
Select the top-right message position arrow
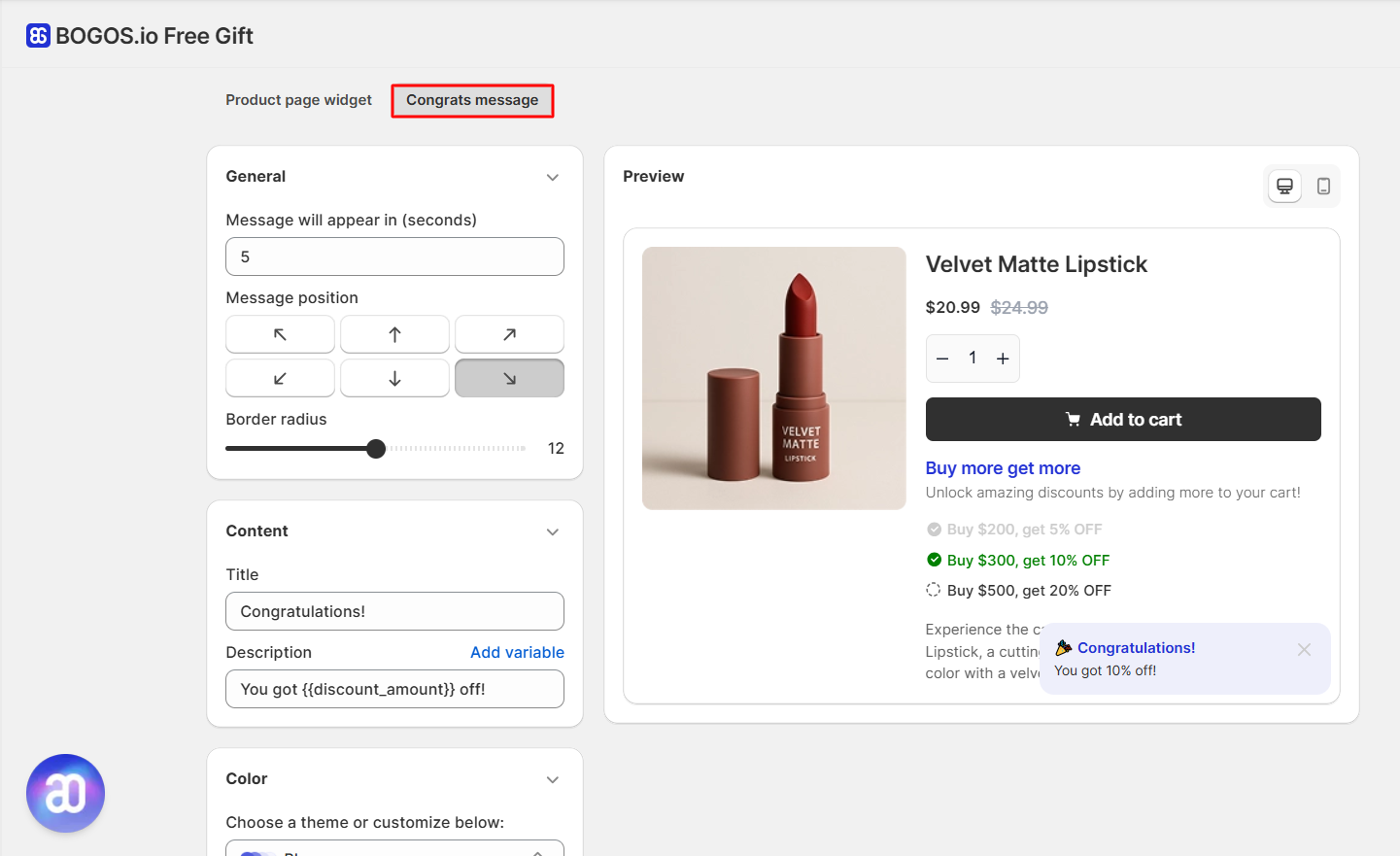(509, 333)
